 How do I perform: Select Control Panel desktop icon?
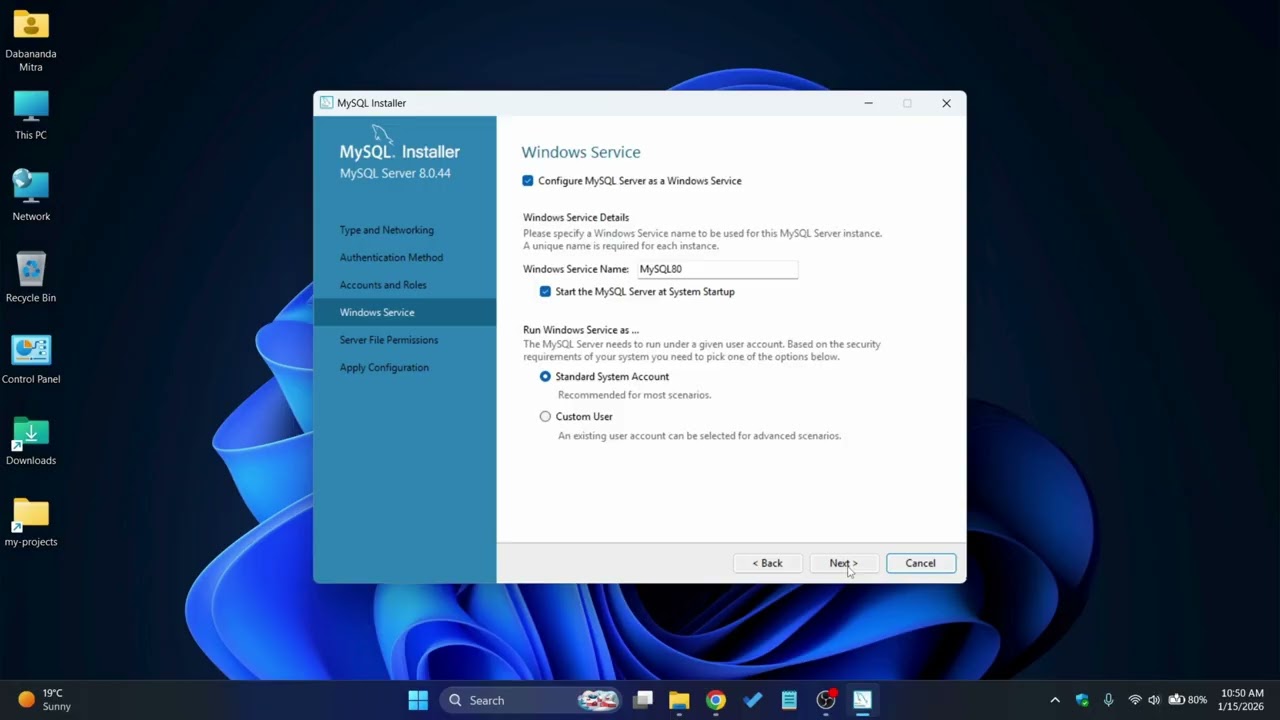click(31, 359)
